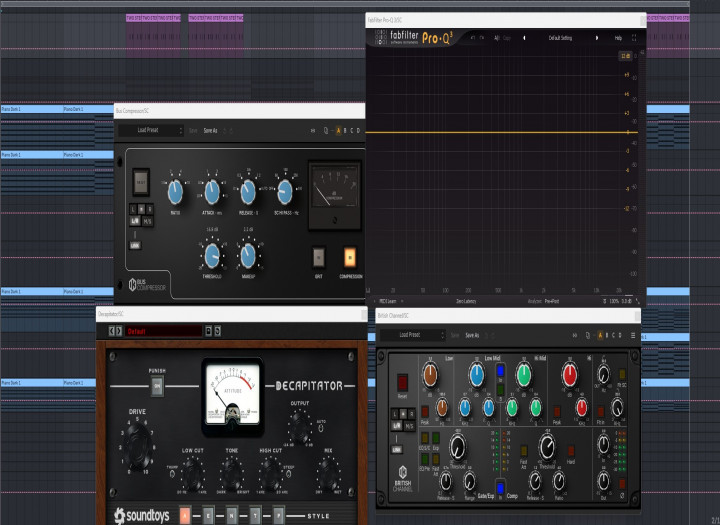
Task: Click the Drive knob on Decapitator
Action: point(138,447)
